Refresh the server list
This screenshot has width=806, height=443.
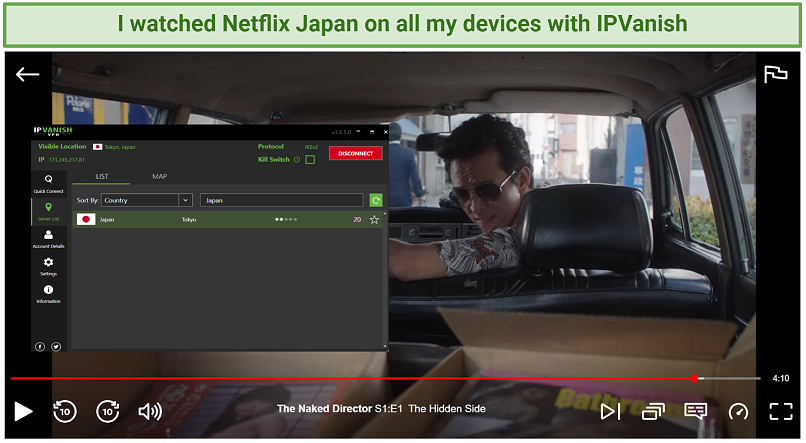[376, 200]
